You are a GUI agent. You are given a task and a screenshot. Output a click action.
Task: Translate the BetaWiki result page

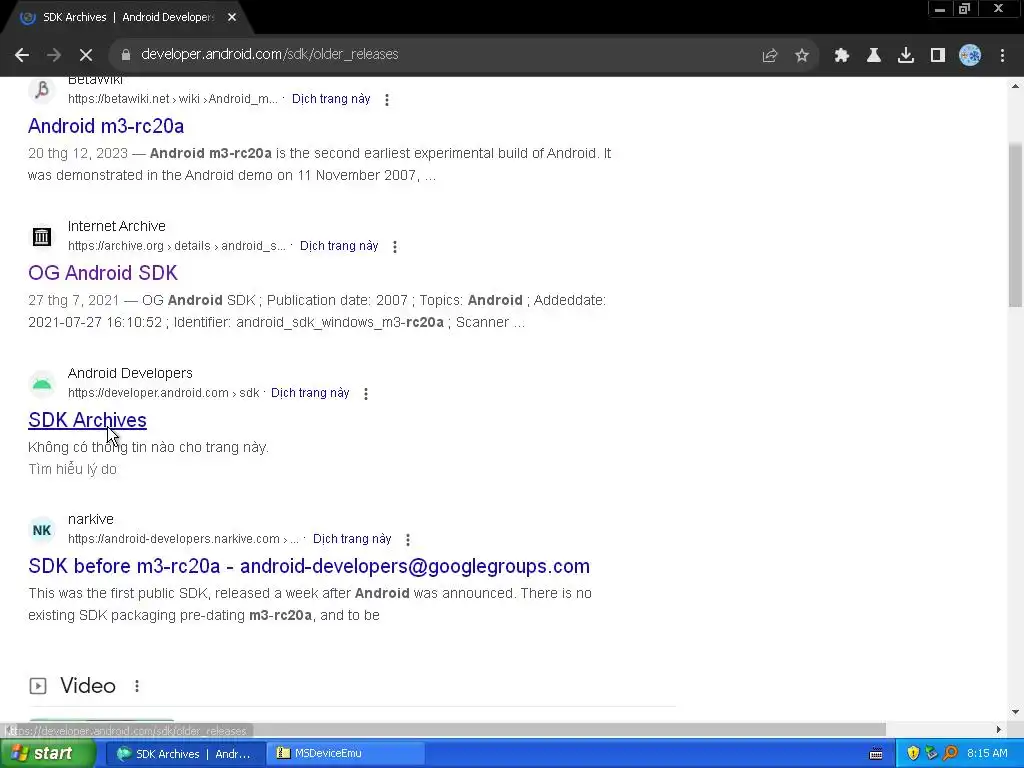[x=331, y=99]
